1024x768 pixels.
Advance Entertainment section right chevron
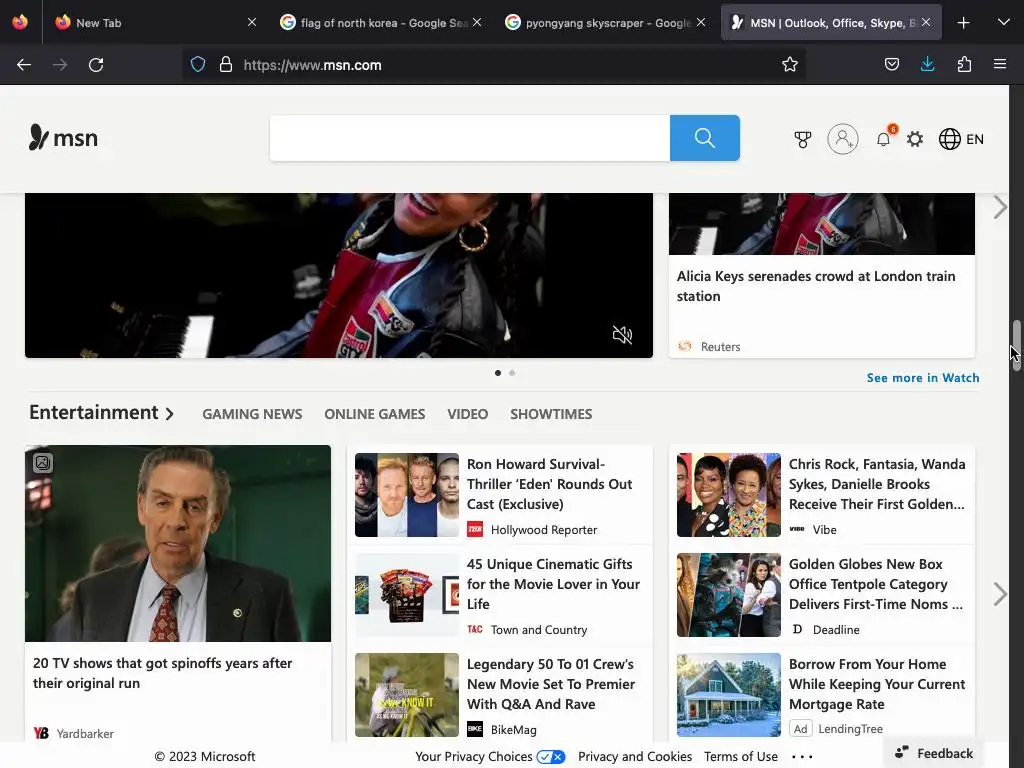point(1000,594)
